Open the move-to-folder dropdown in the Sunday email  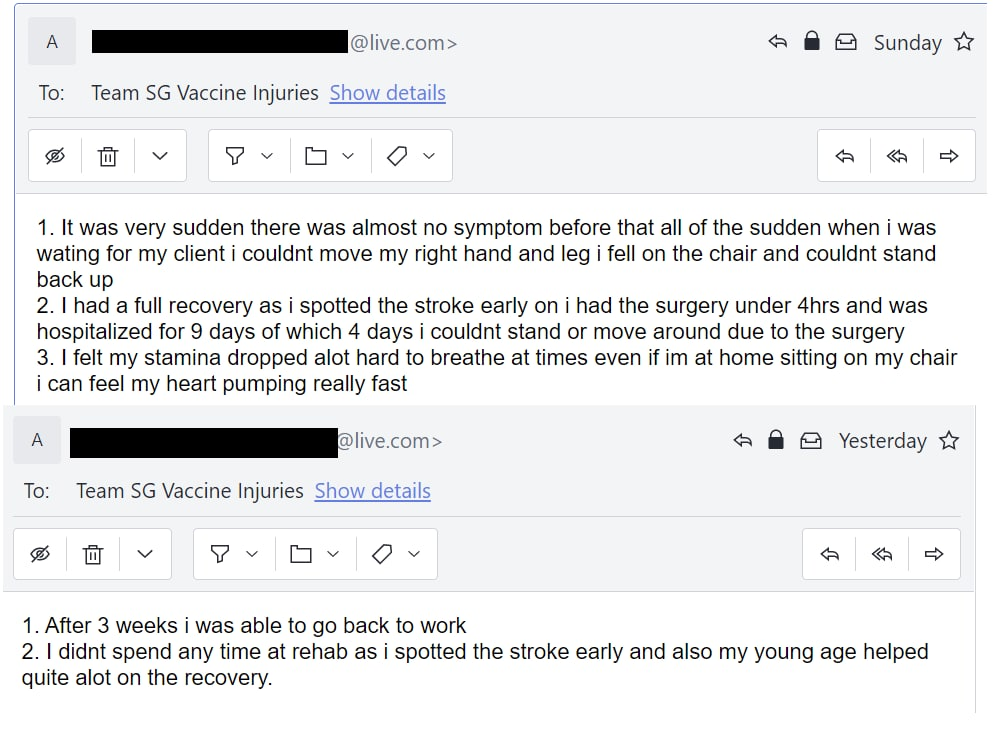click(x=348, y=156)
